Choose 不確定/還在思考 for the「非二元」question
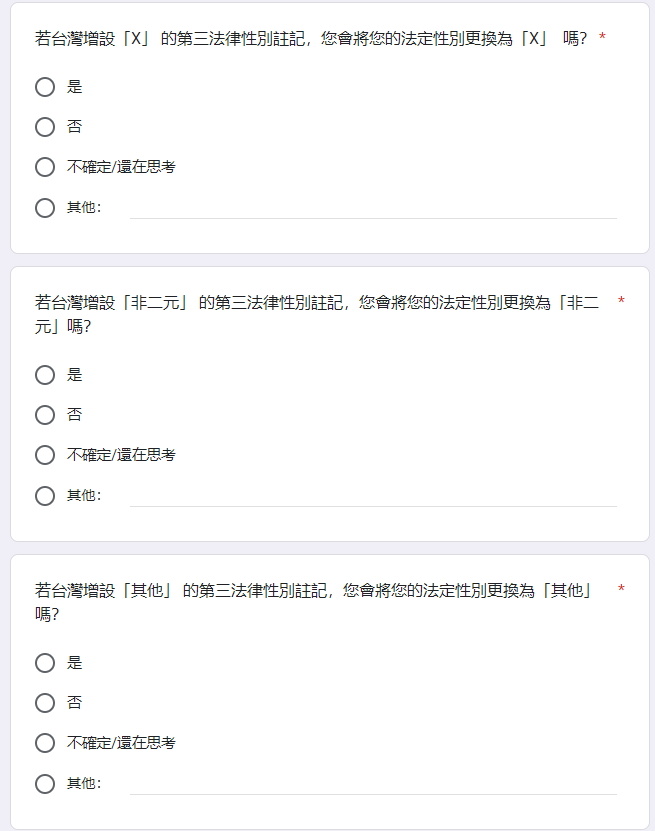This screenshot has width=655, height=831. (x=45, y=455)
